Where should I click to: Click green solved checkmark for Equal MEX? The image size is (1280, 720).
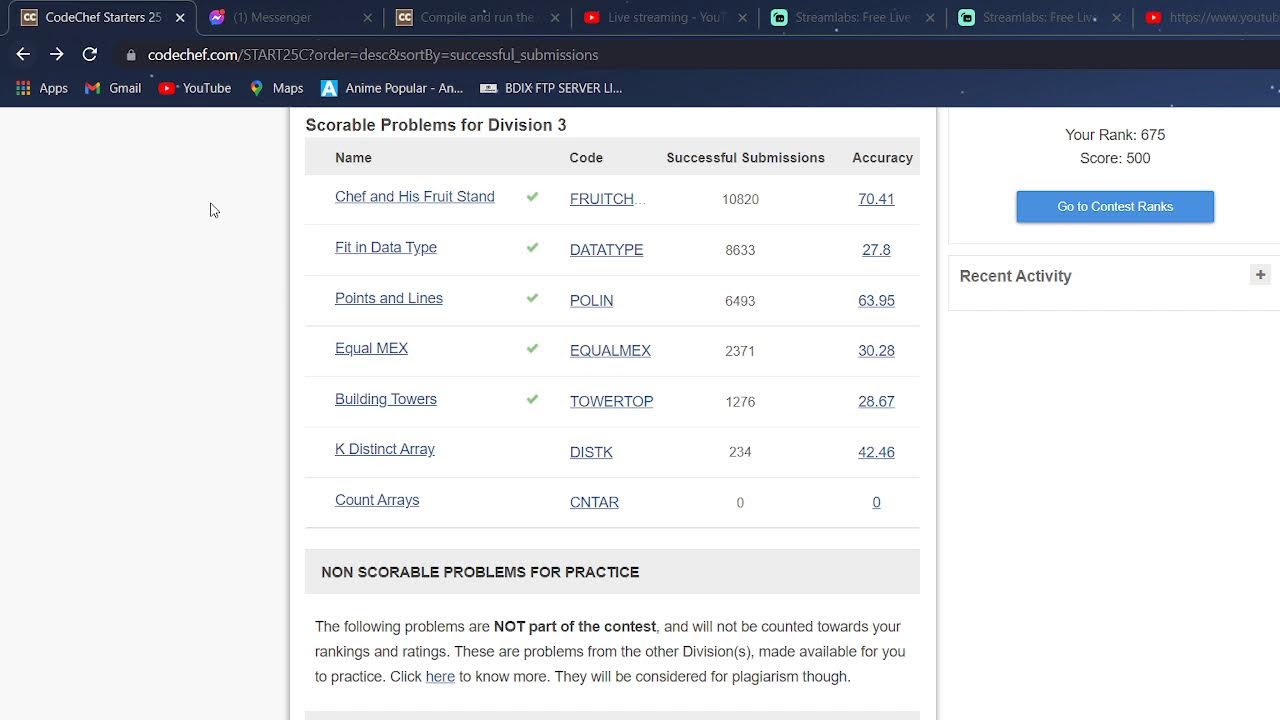[x=532, y=349]
